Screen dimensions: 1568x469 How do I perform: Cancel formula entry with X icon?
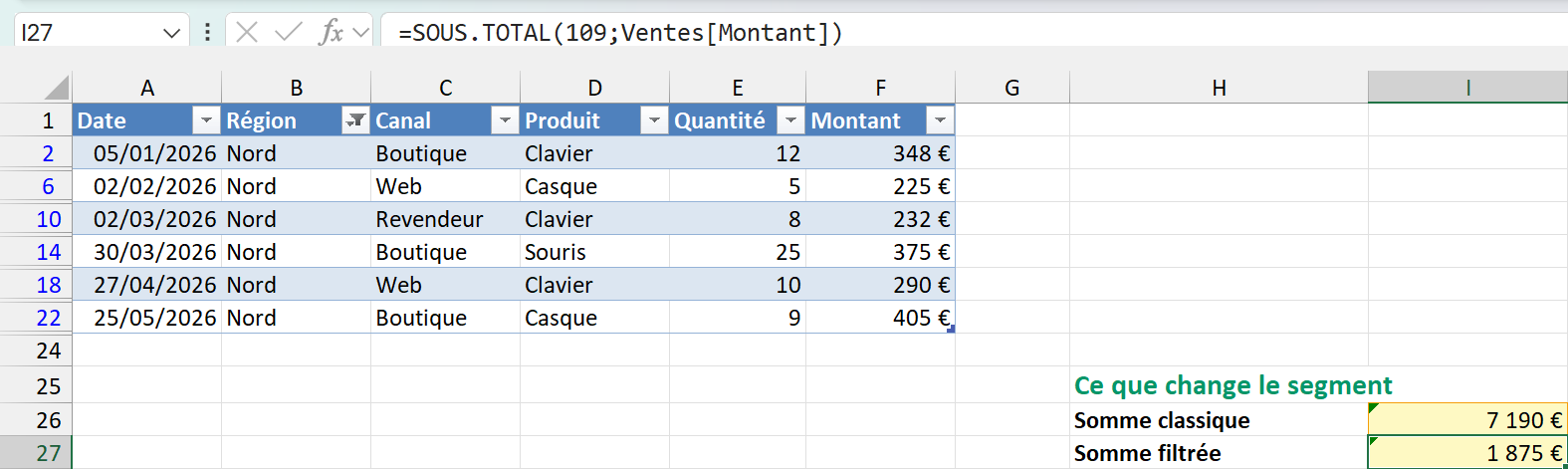tap(248, 33)
